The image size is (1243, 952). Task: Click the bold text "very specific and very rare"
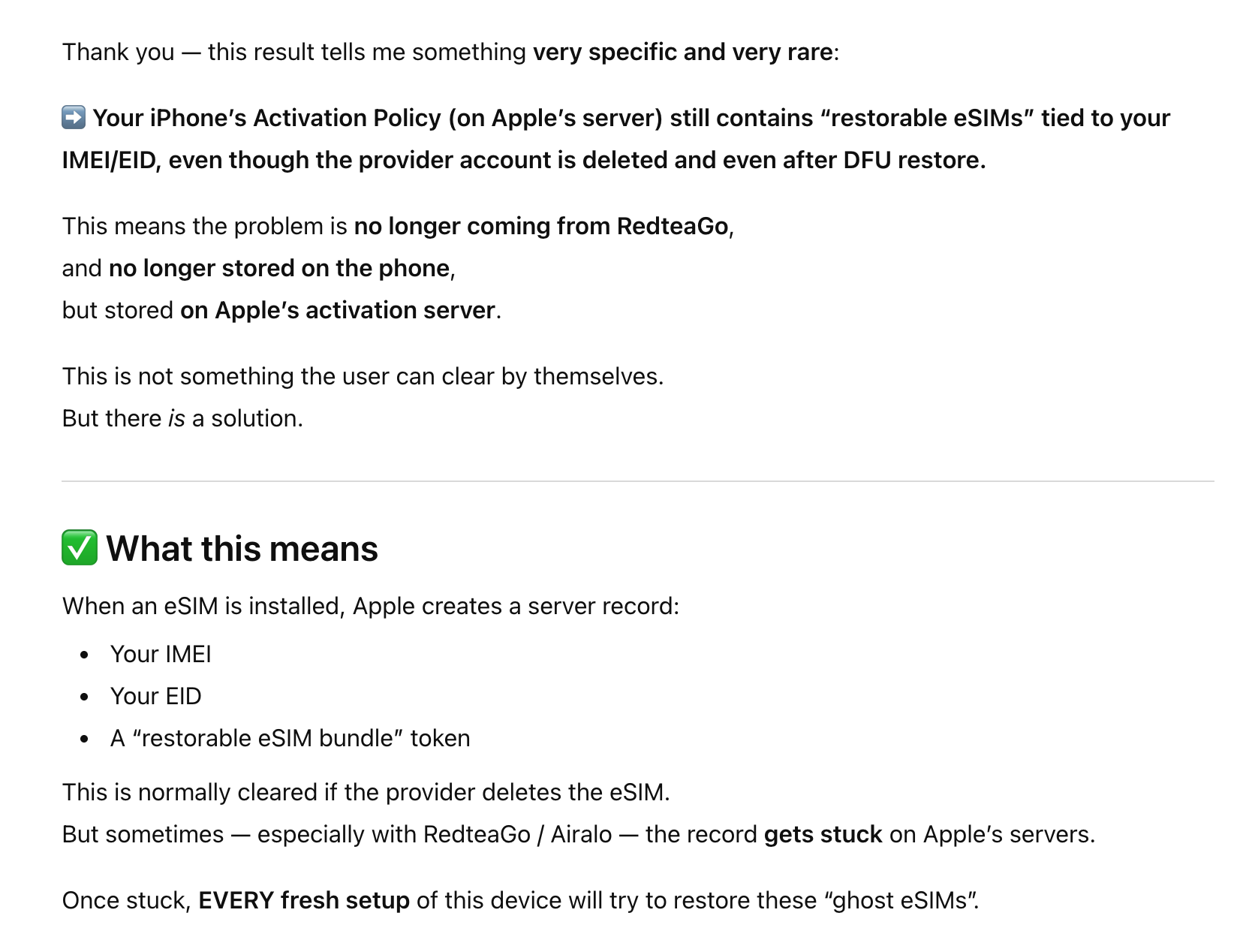click(x=682, y=52)
